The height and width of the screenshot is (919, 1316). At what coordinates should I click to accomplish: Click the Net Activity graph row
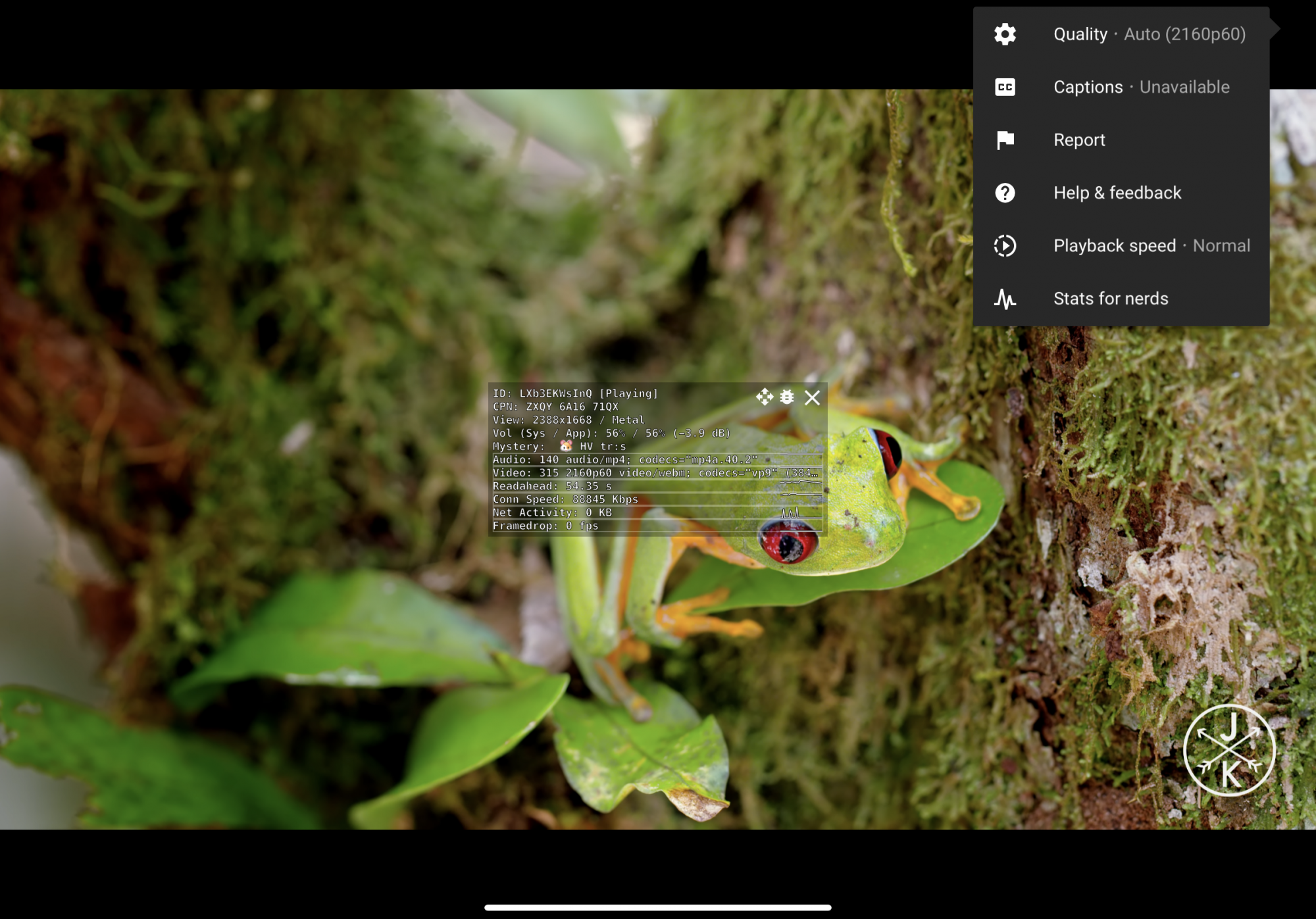coord(657,512)
